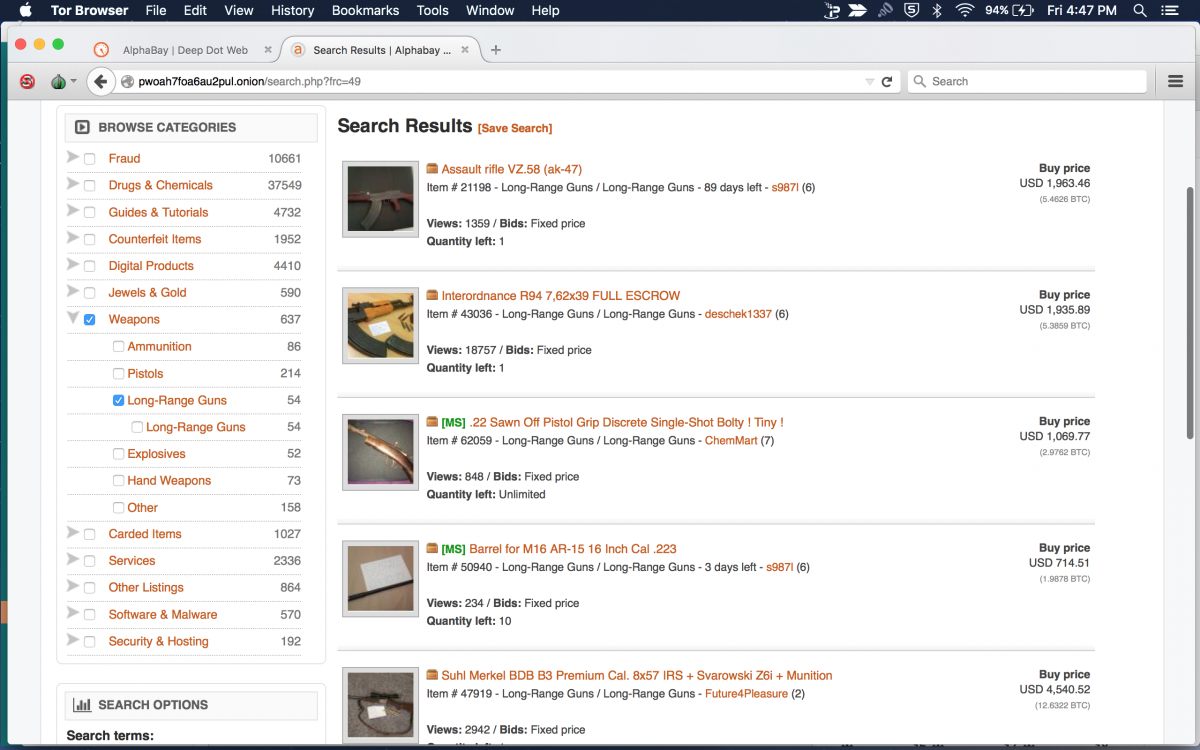Open the Tor onion button

pos(59,82)
